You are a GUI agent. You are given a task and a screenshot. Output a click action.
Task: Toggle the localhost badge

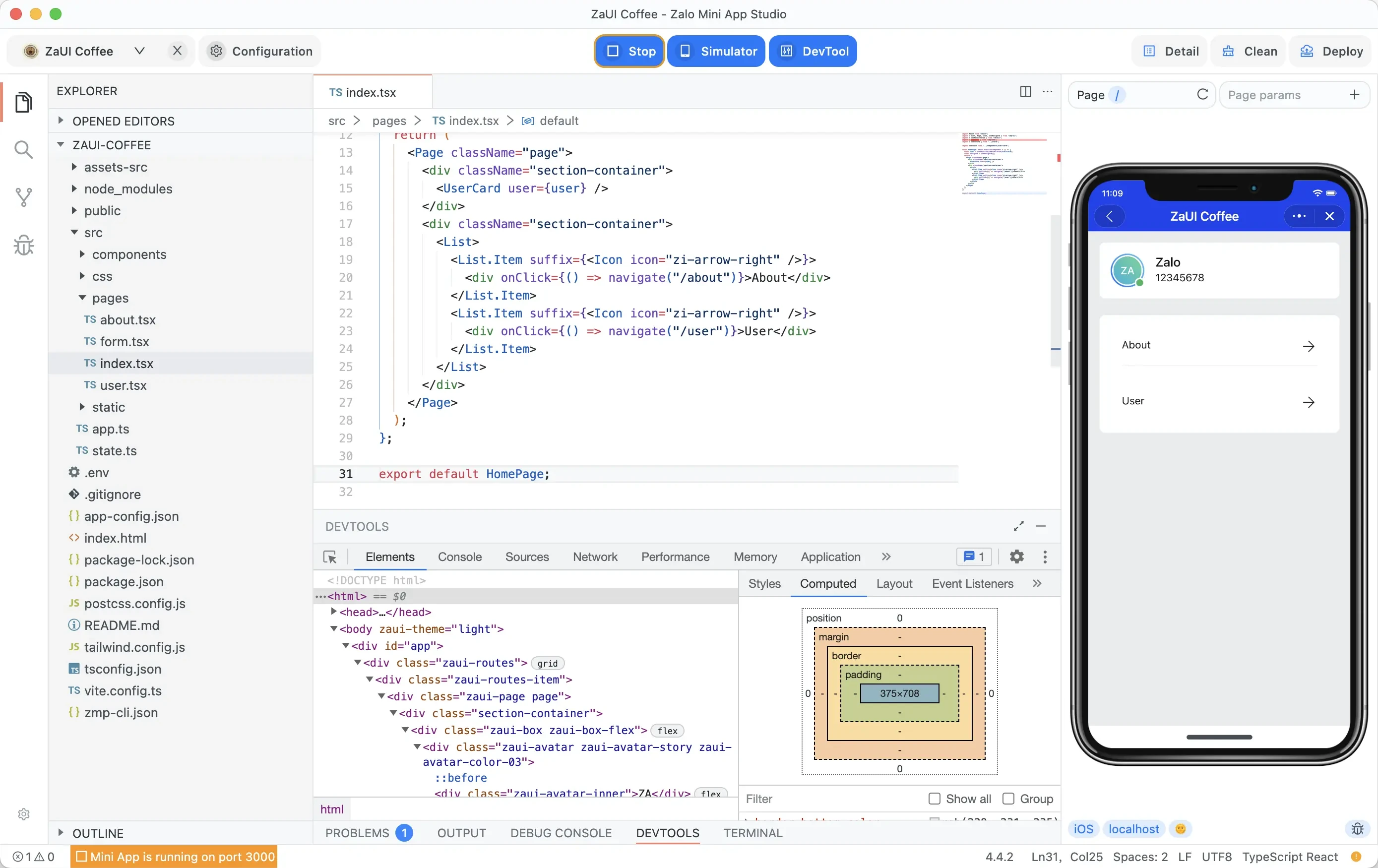tap(1133, 828)
